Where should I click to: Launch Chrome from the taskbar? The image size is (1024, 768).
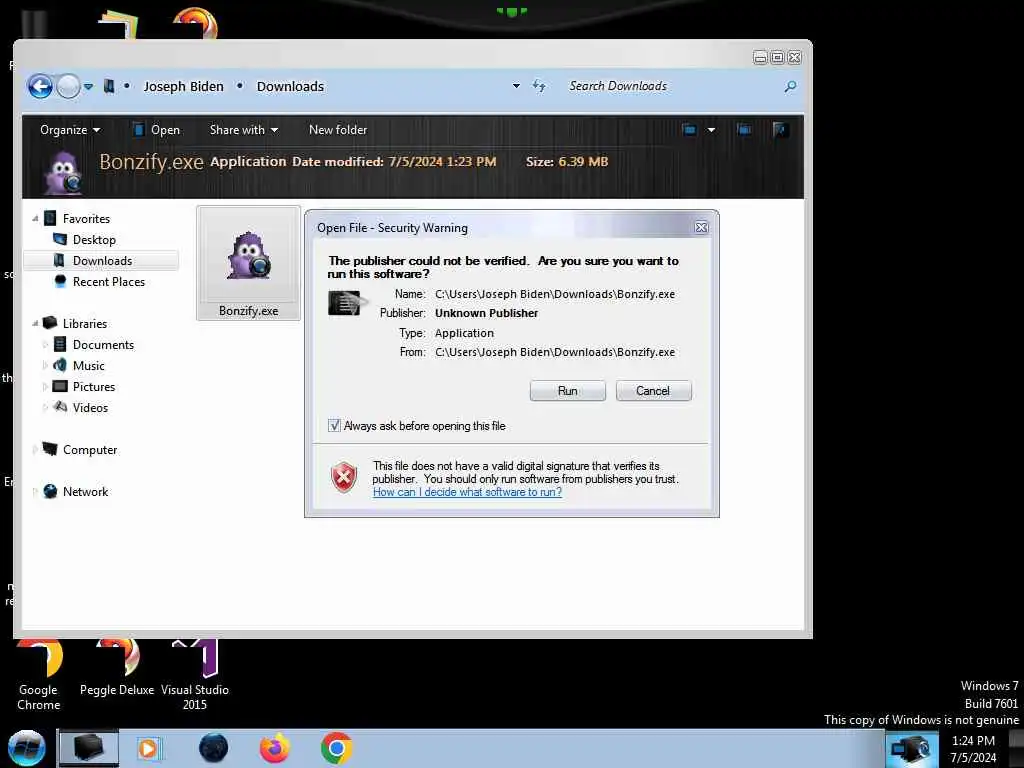click(x=336, y=748)
